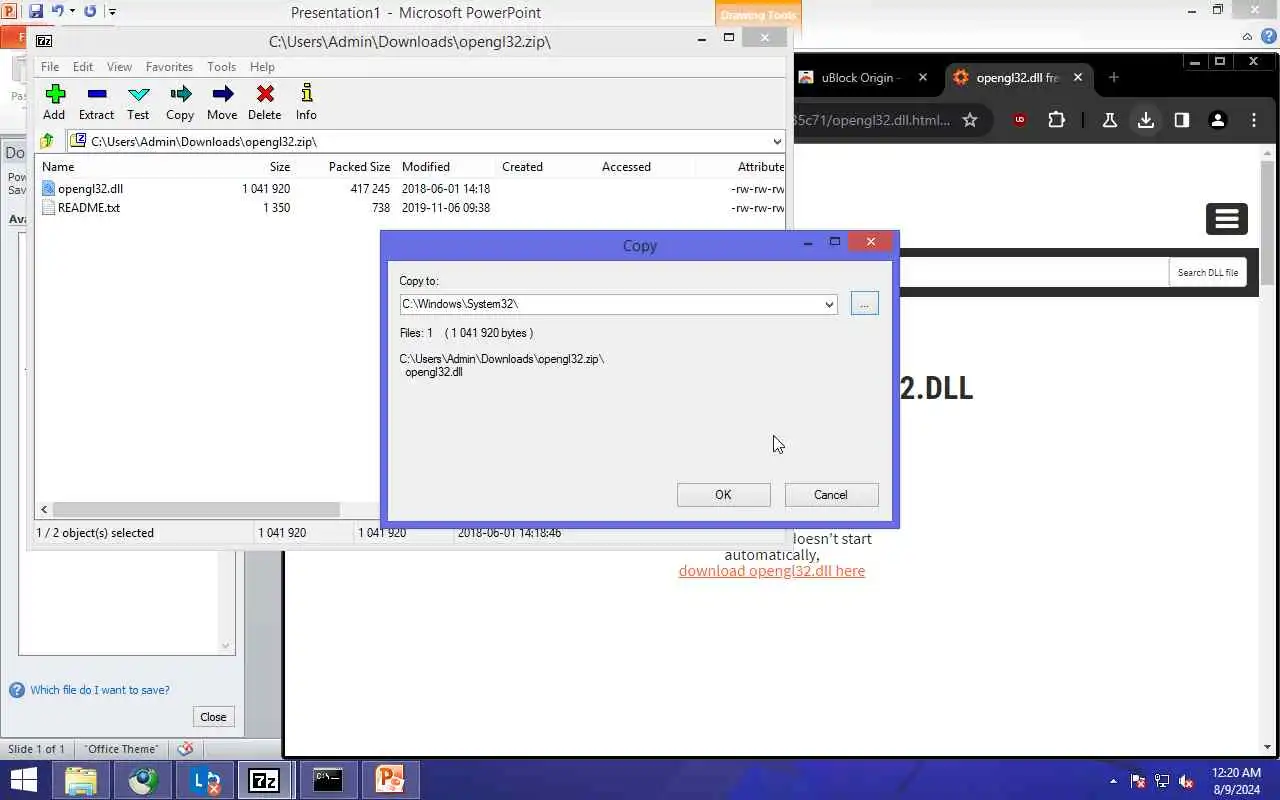Open the uBlock Origin extension icon
The height and width of the screenshot is (800, 1280).
point(1020,120)
